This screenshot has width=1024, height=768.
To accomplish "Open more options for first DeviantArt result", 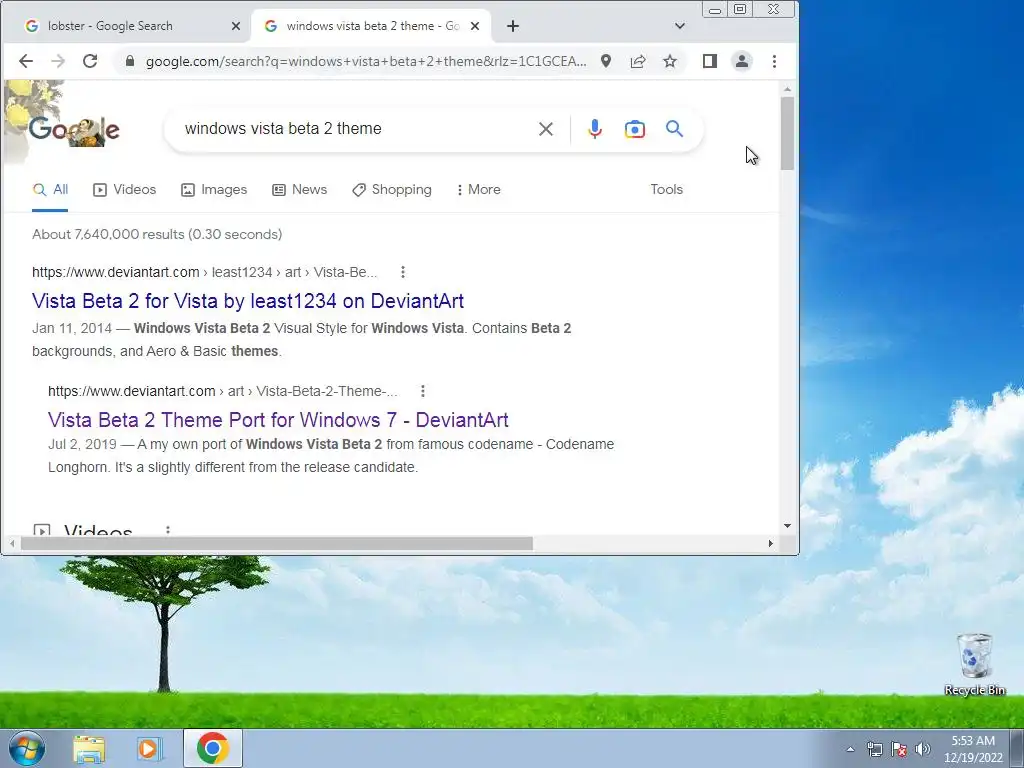I will (403, 272).
